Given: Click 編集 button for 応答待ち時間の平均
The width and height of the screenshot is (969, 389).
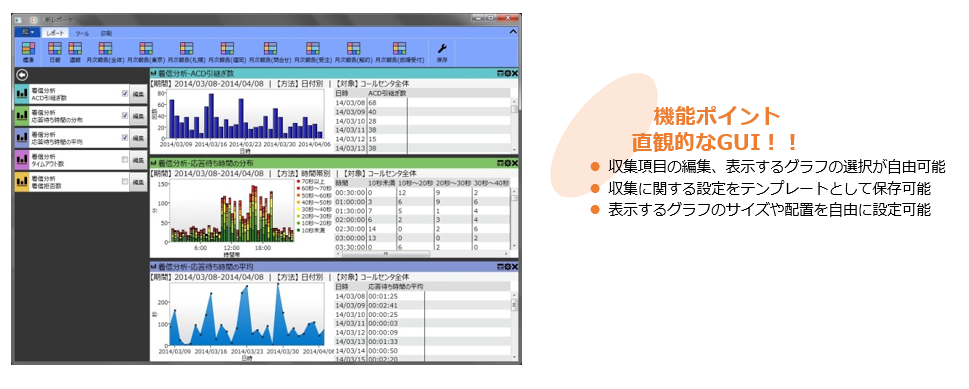Looking at the screenshot, I should tap(138, 139).
